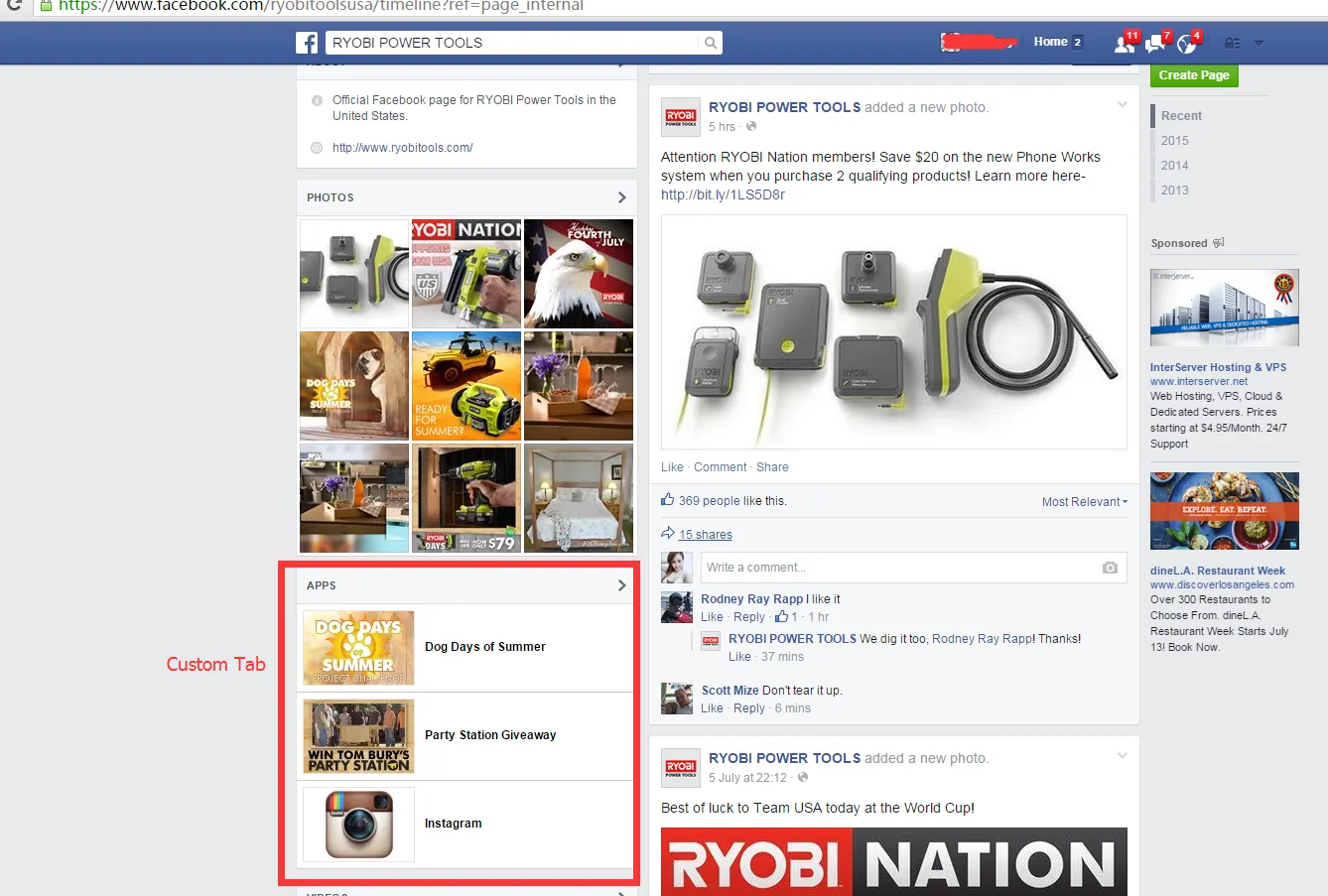This screenshot has height=896, width=1328.
Task: Jump to 2014 in the timeline
Action: [1175, 166]
